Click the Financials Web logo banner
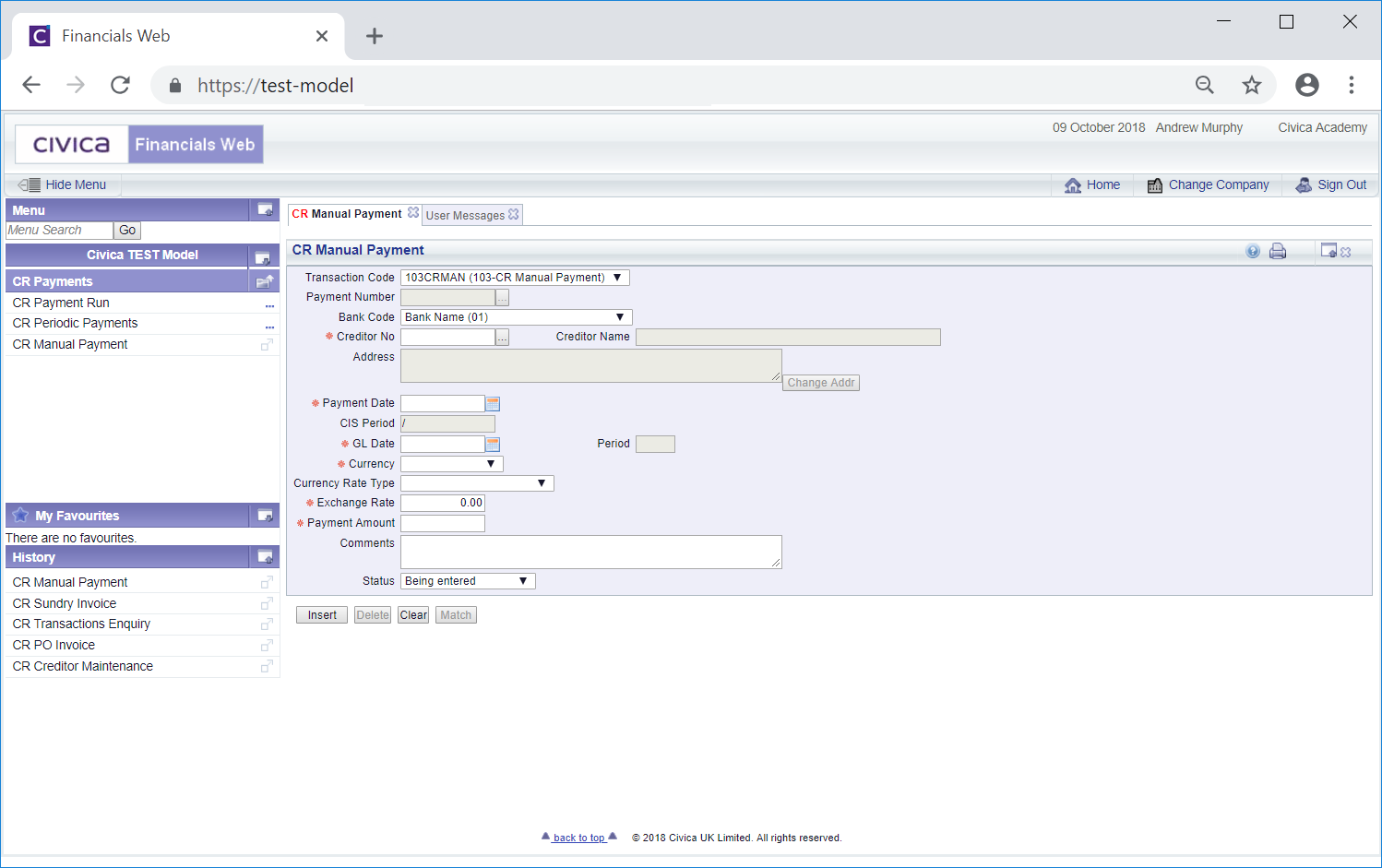 (x=139, y=145)
